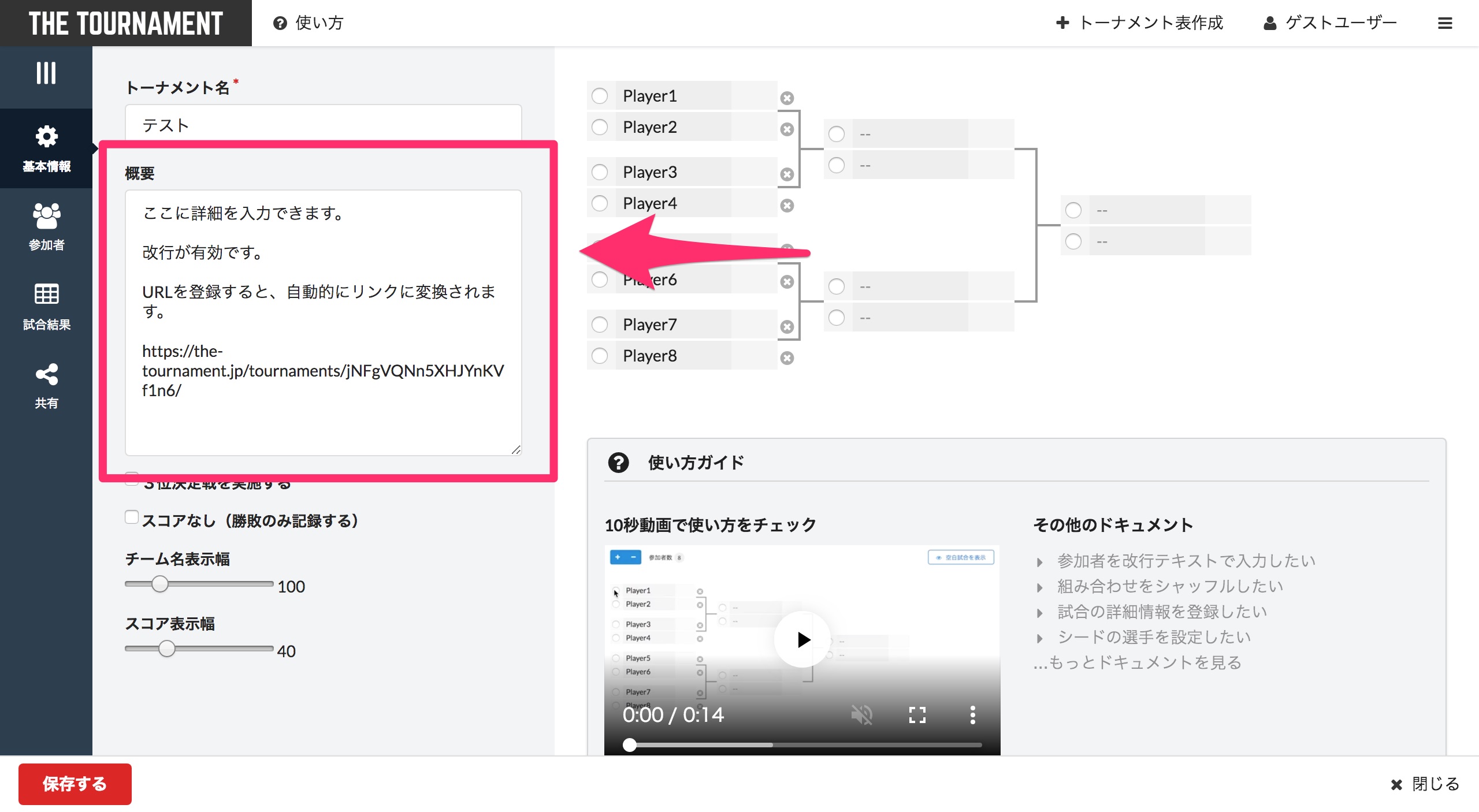
Task: Open the 参加者 sidebar tab
Action: (46, 226)
